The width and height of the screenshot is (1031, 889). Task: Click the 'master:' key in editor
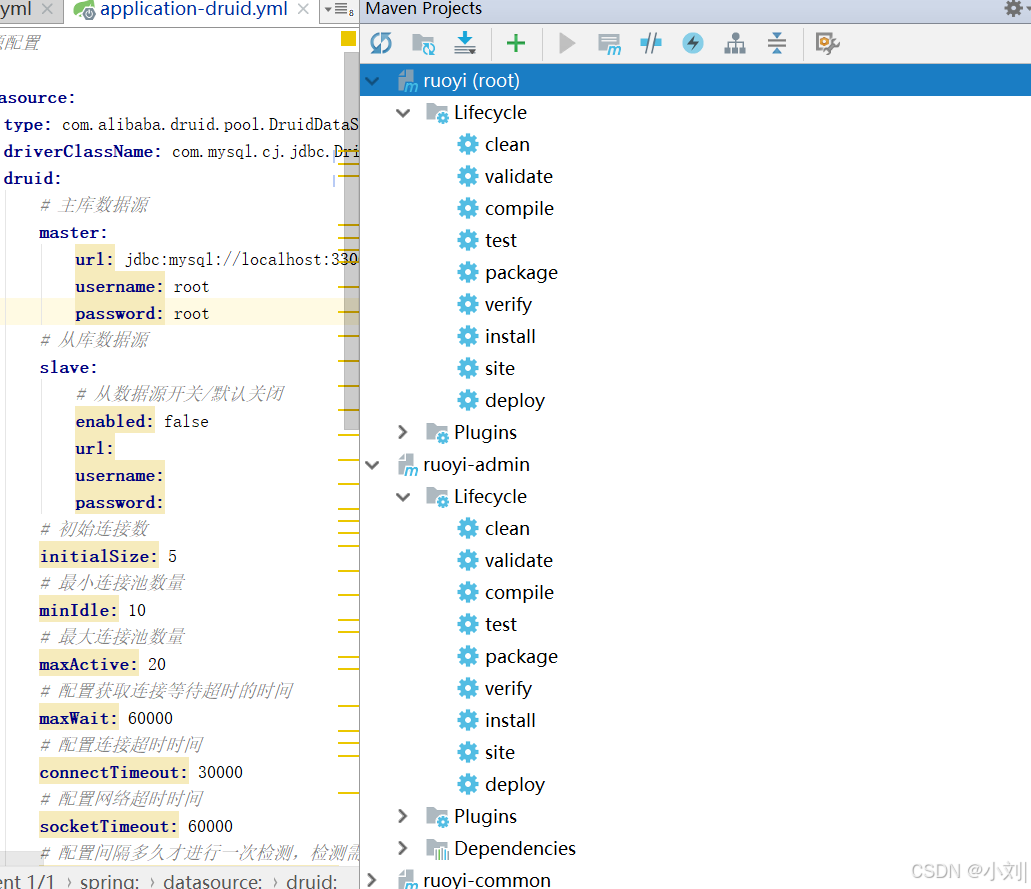point(73,233)
